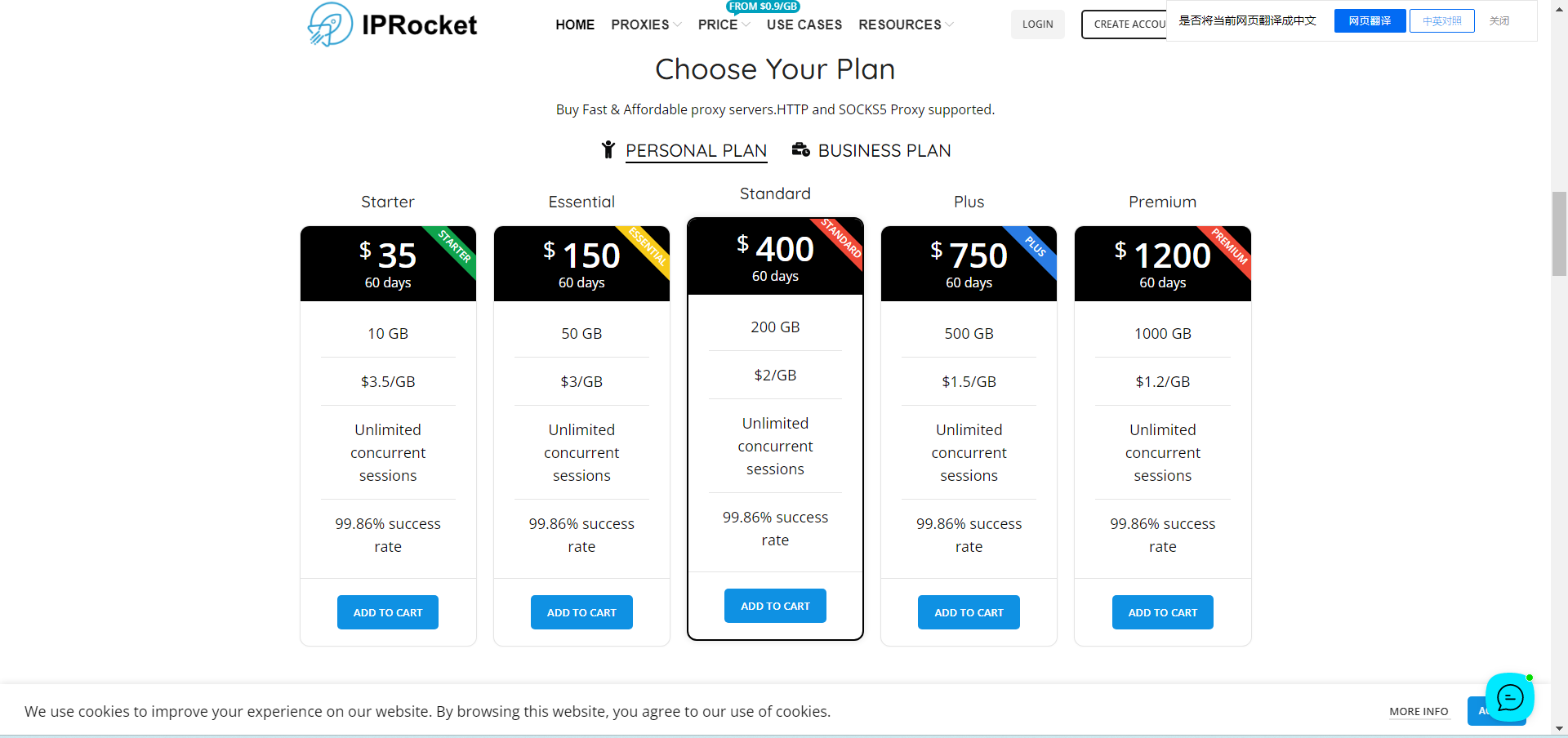Click the Business Plan briefcase icon
1568x738 pixels.
point(800,149)
